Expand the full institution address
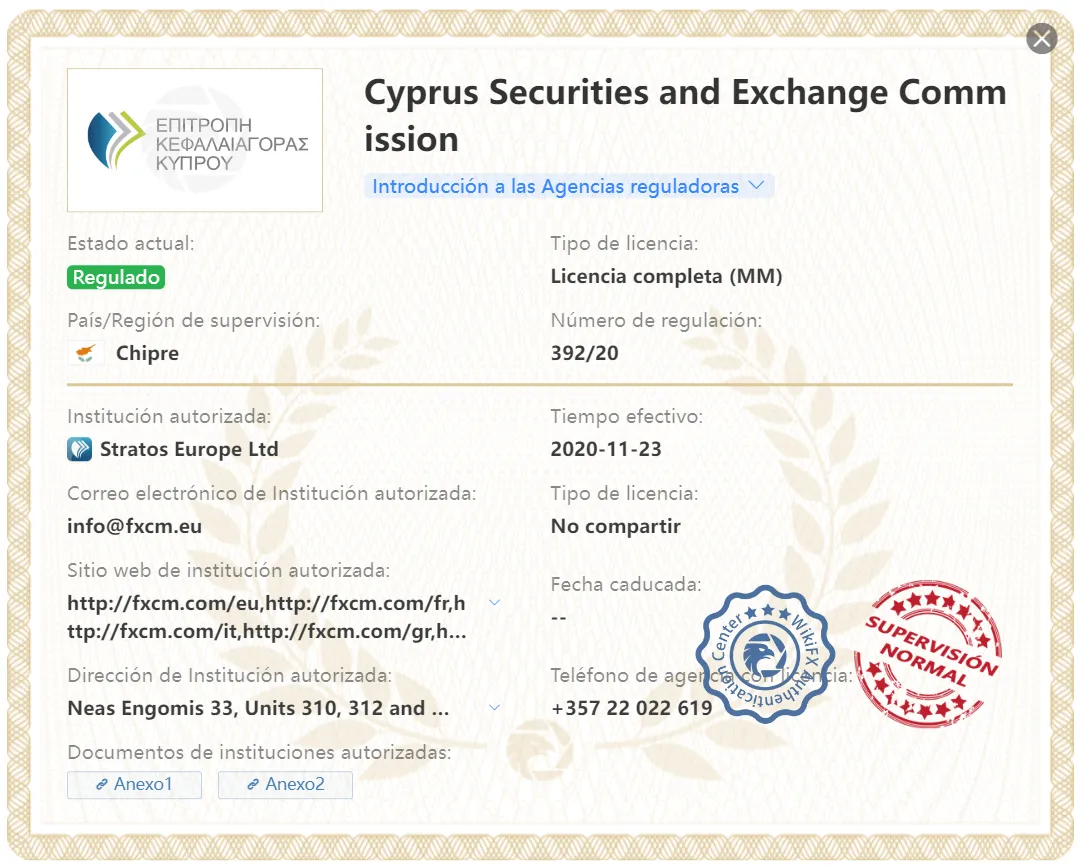This screenshot has width=1081, height=867. (x=494, y=707)
